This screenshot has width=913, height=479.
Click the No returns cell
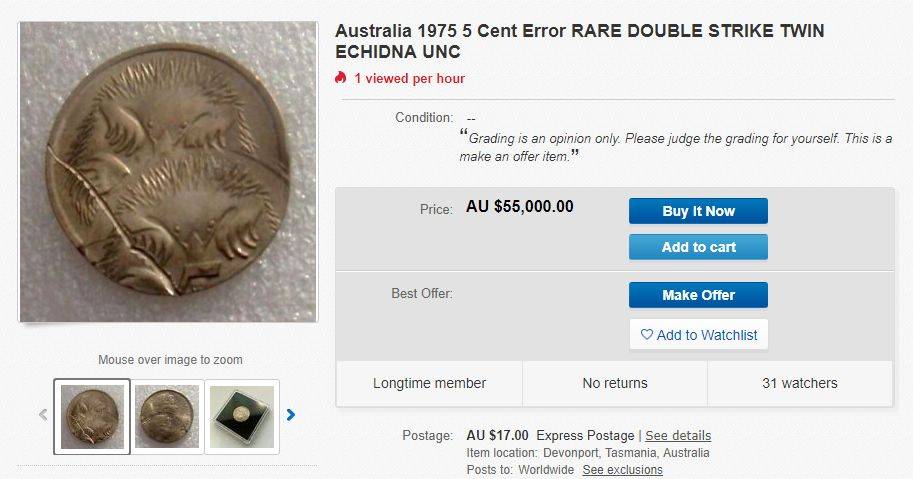tap(615, 383)
